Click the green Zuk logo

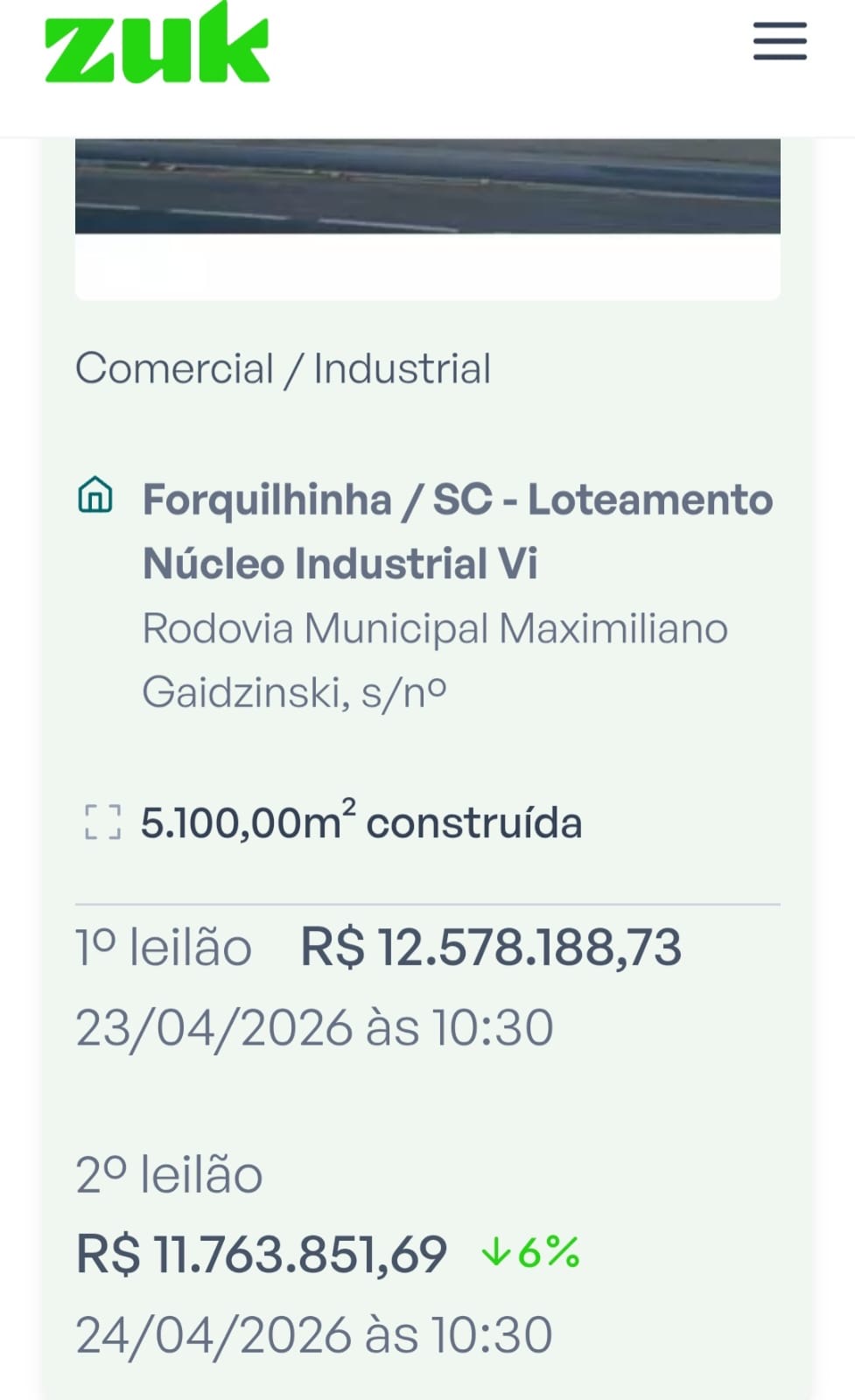point(157,45)
